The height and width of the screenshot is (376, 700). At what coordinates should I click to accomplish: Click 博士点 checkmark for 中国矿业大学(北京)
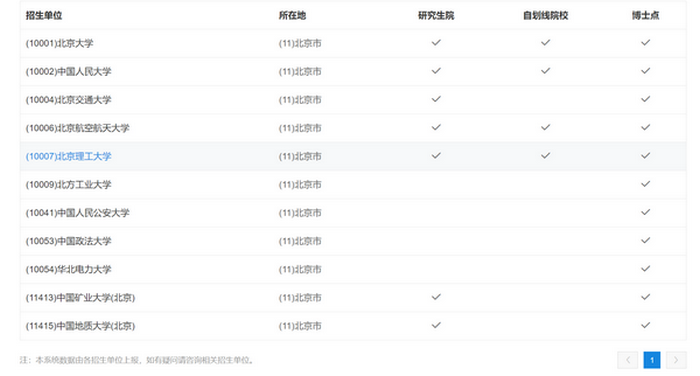(646, 297)
